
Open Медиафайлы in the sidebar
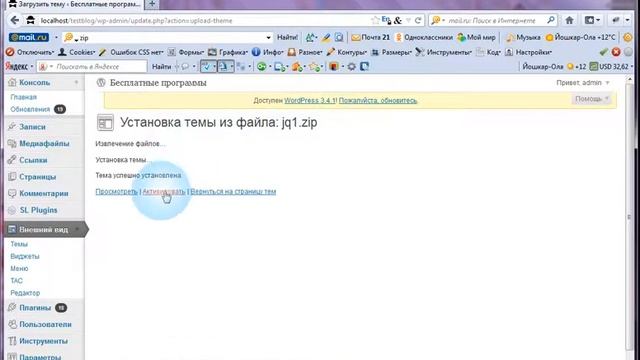[x=44, y=144]
